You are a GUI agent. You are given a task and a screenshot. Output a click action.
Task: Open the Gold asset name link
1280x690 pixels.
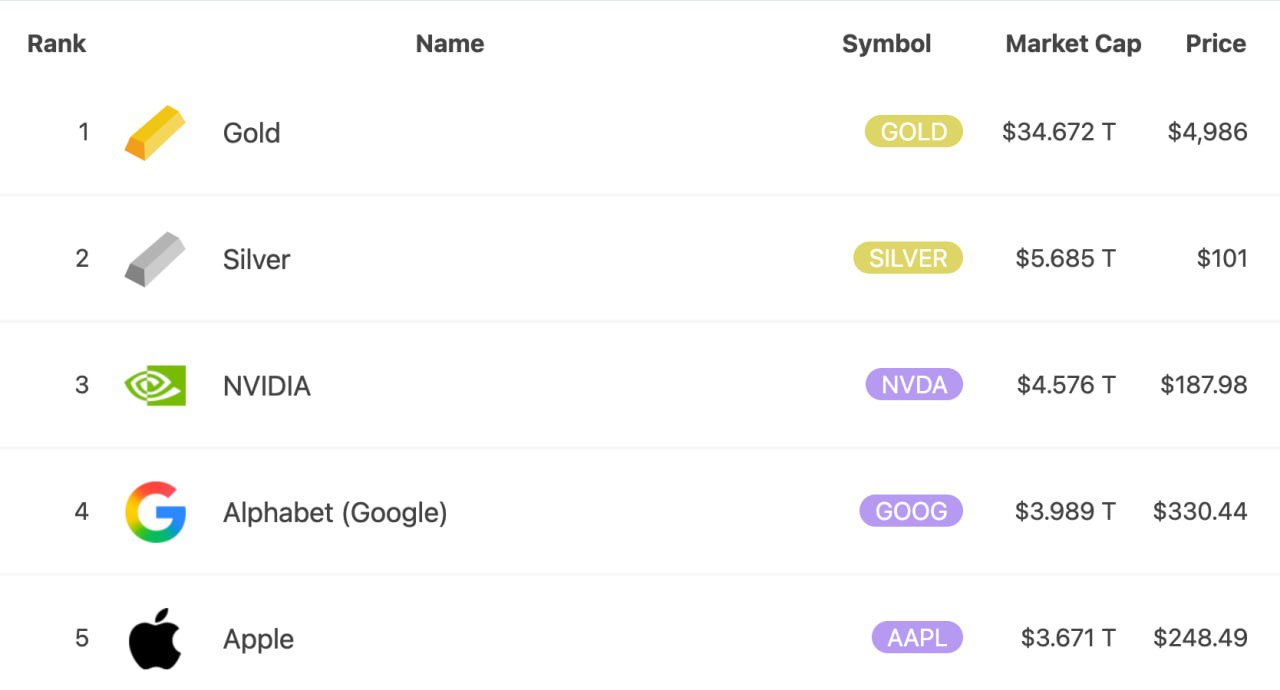pos(251,133)
